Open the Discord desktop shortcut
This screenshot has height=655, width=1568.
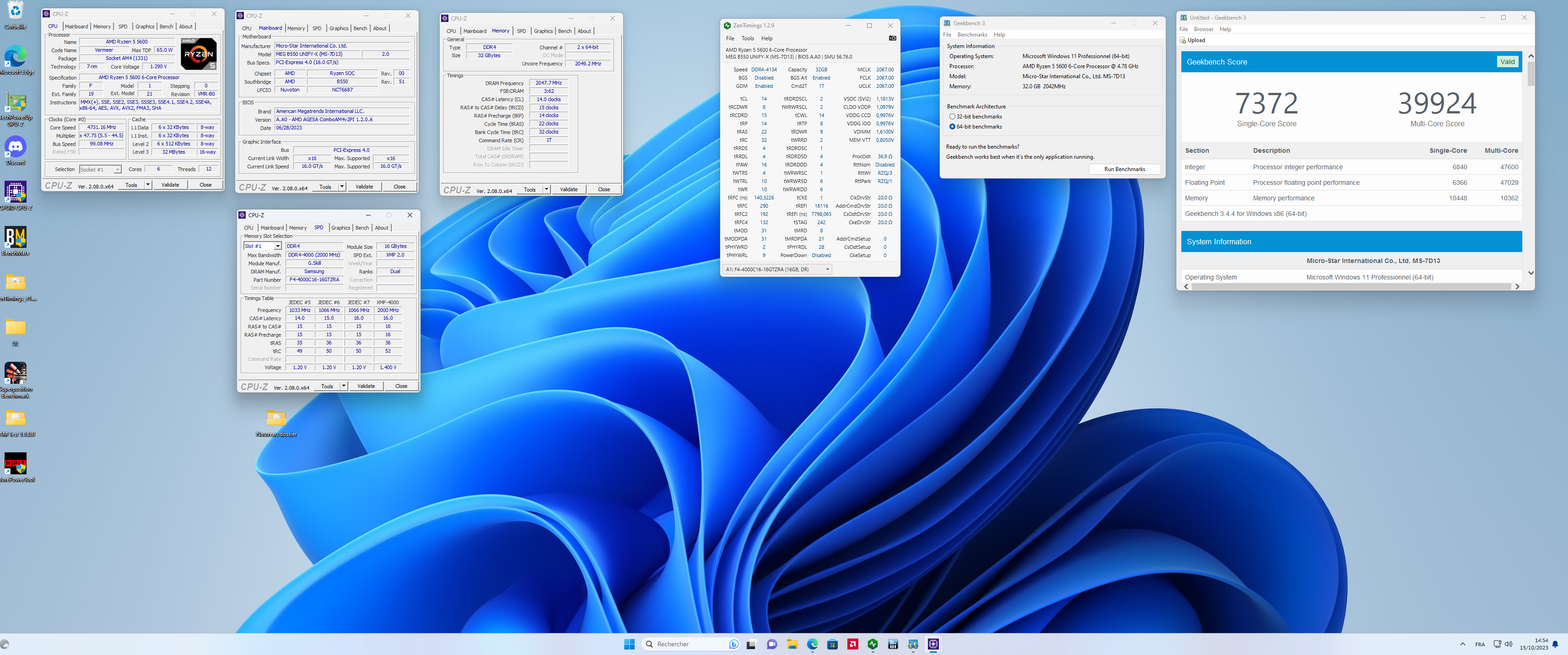pos(15,150)
